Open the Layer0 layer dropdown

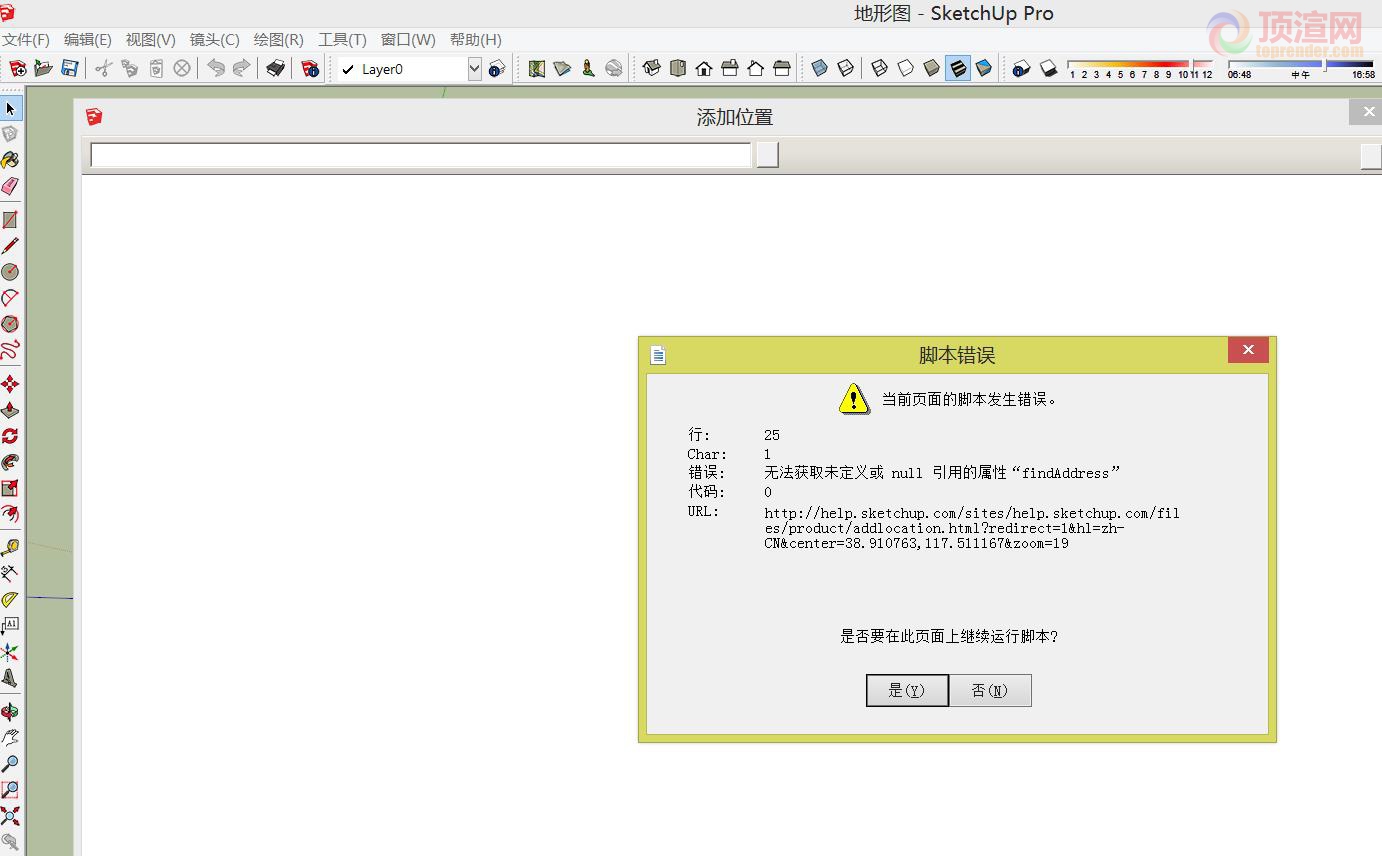point(474,69)
